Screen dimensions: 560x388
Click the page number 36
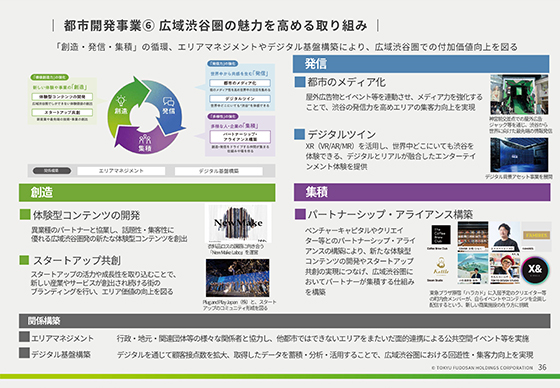(542, 367)
